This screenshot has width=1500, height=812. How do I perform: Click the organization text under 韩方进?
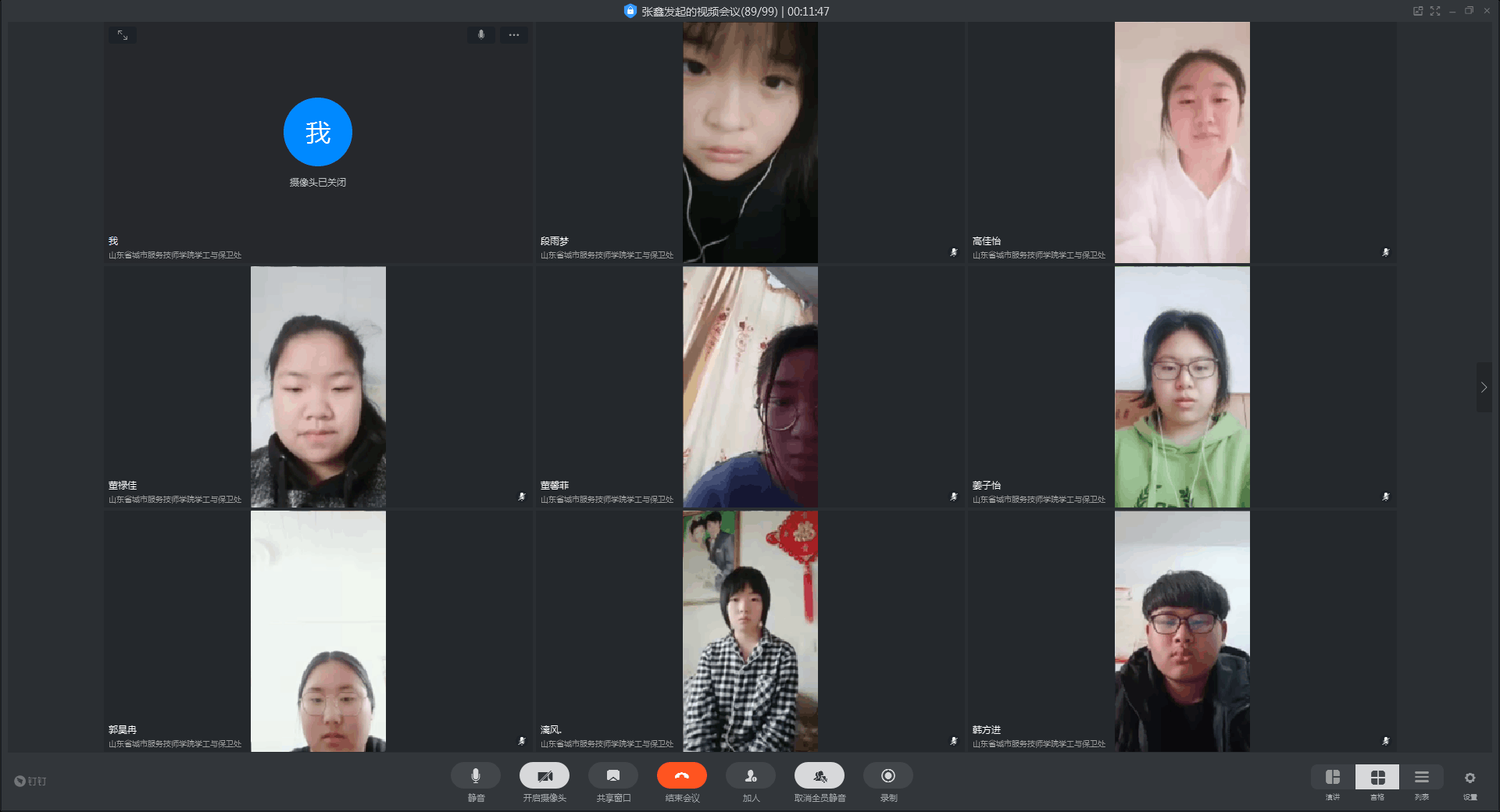[1039, 744]
